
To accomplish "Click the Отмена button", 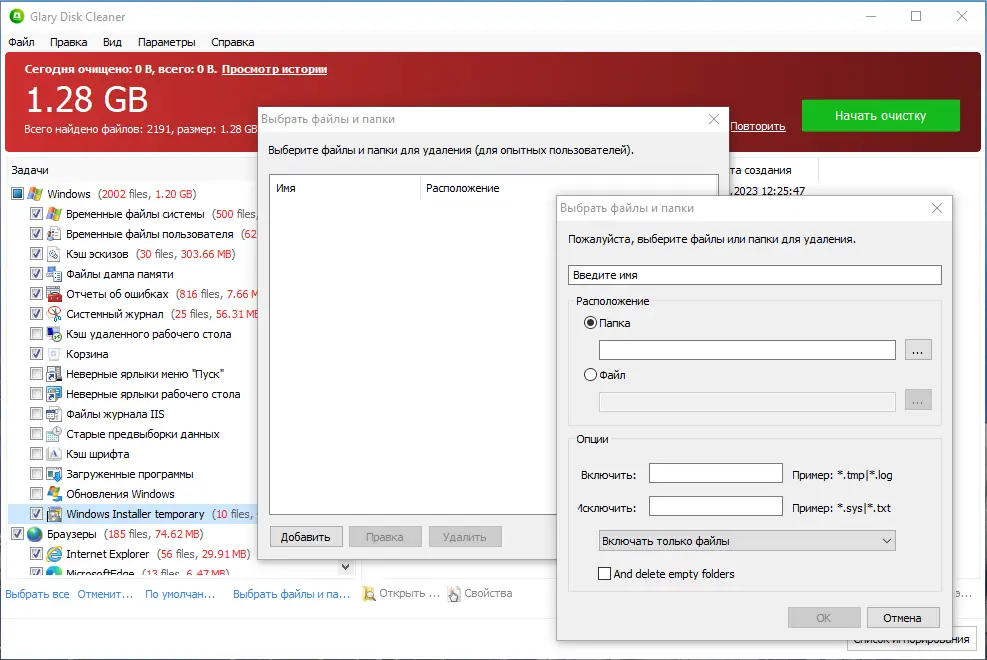I will [903, 618].
